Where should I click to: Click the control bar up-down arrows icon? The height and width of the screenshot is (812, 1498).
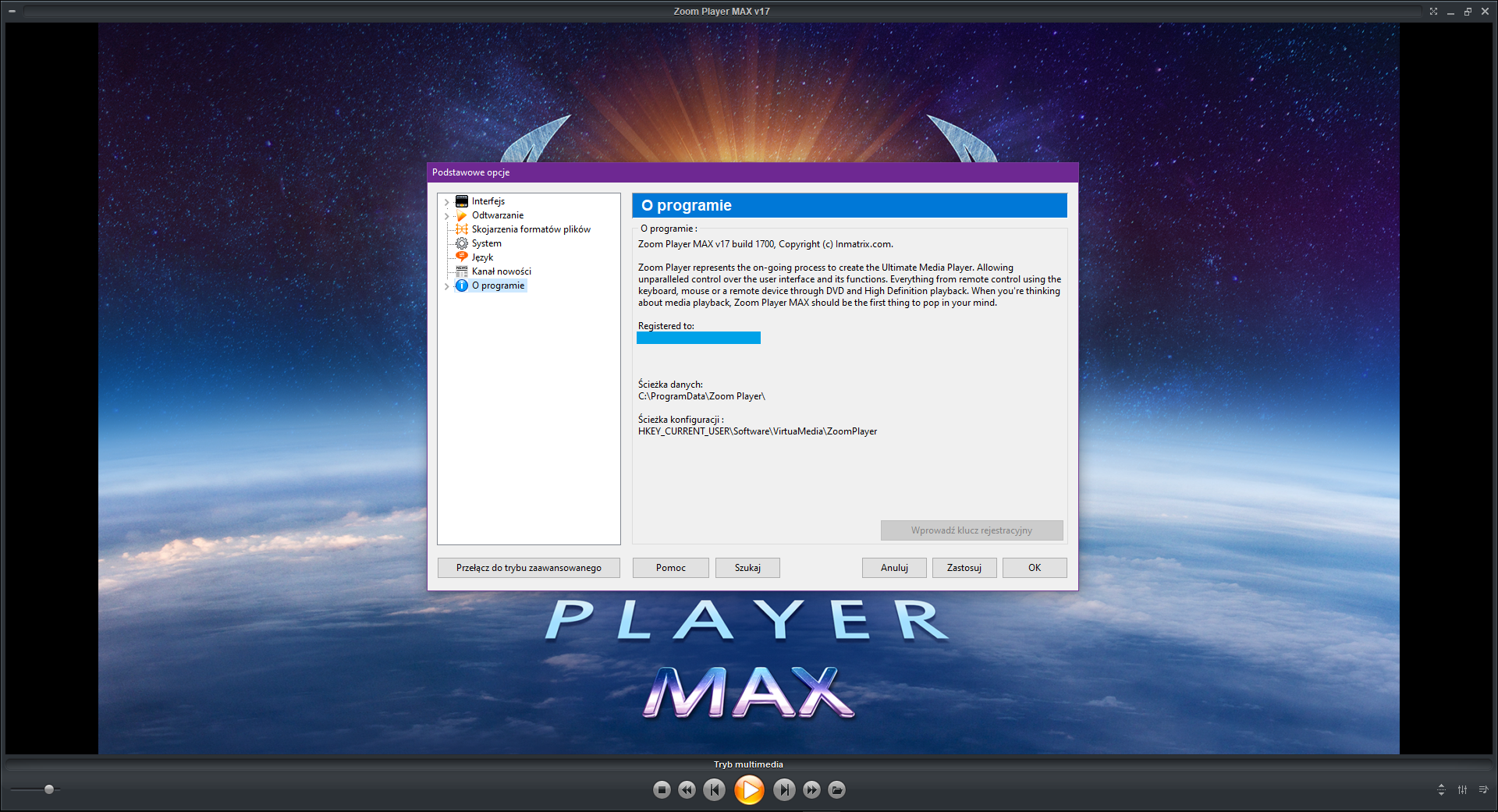tap(1441, 790)
